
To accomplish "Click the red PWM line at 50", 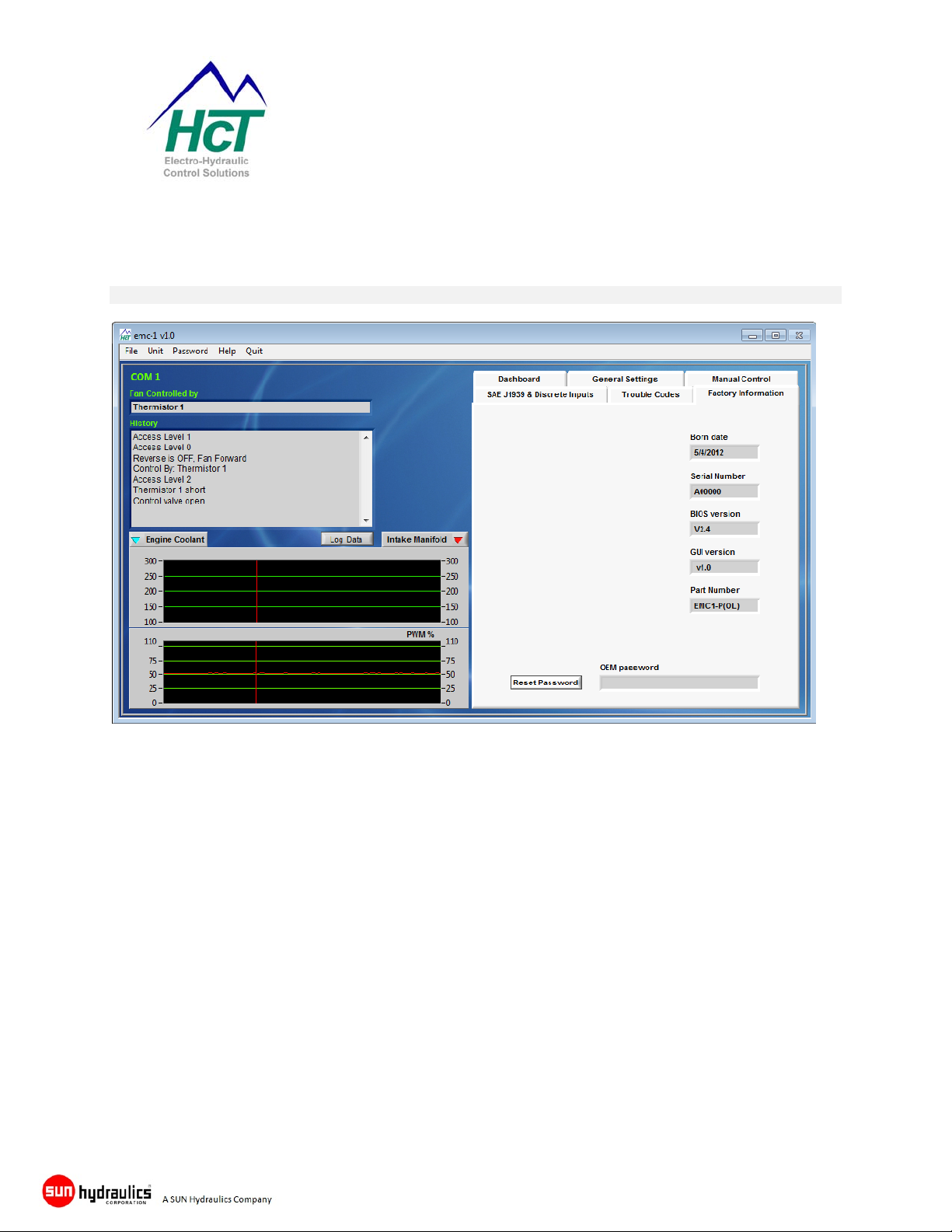I will coord(302,674).
